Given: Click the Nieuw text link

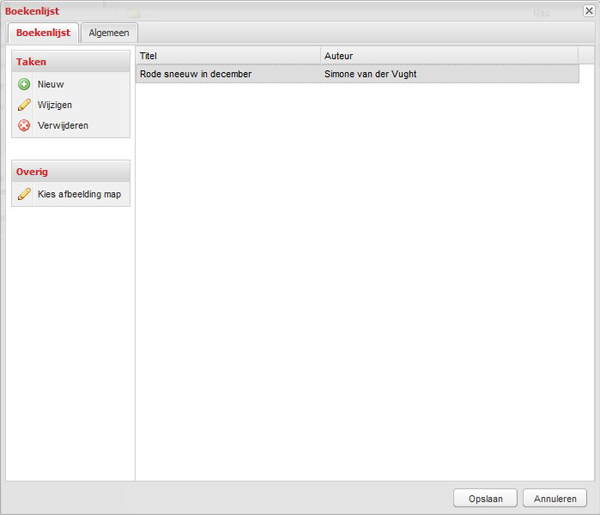Looking at the screenshot, I should pos(51,85).
